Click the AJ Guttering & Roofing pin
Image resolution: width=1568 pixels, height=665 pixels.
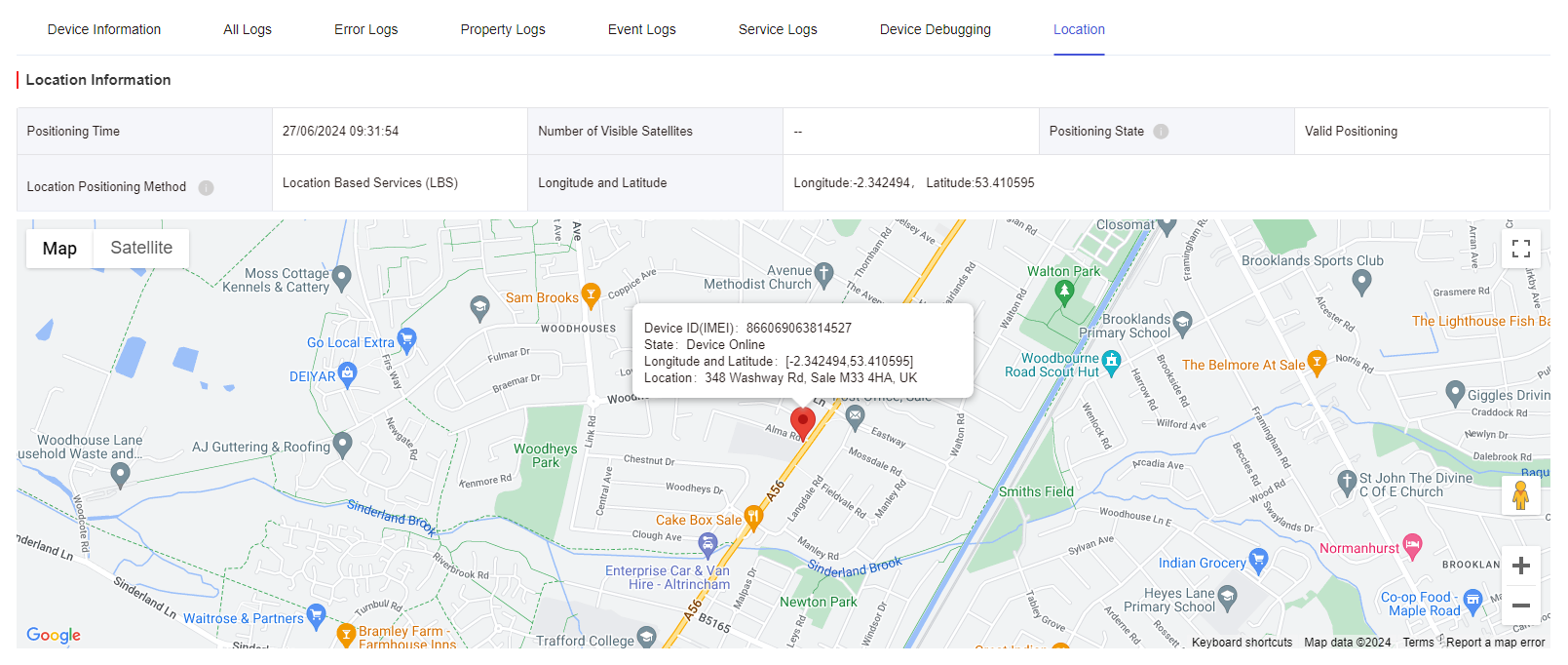tap(342, 445)
